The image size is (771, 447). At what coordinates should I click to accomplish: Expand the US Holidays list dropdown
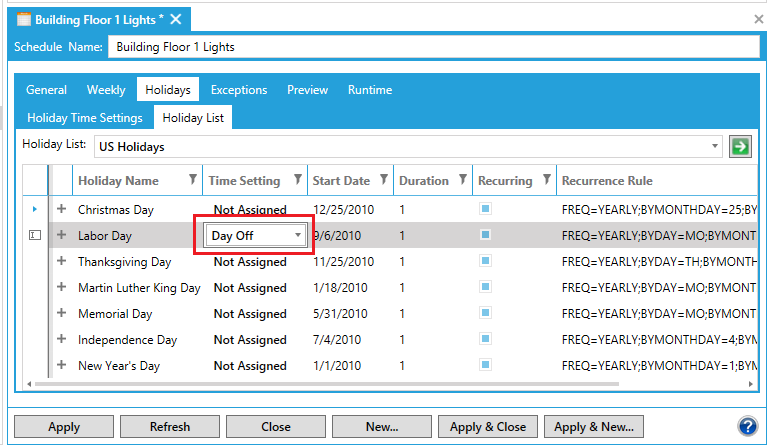coord(714,147)
